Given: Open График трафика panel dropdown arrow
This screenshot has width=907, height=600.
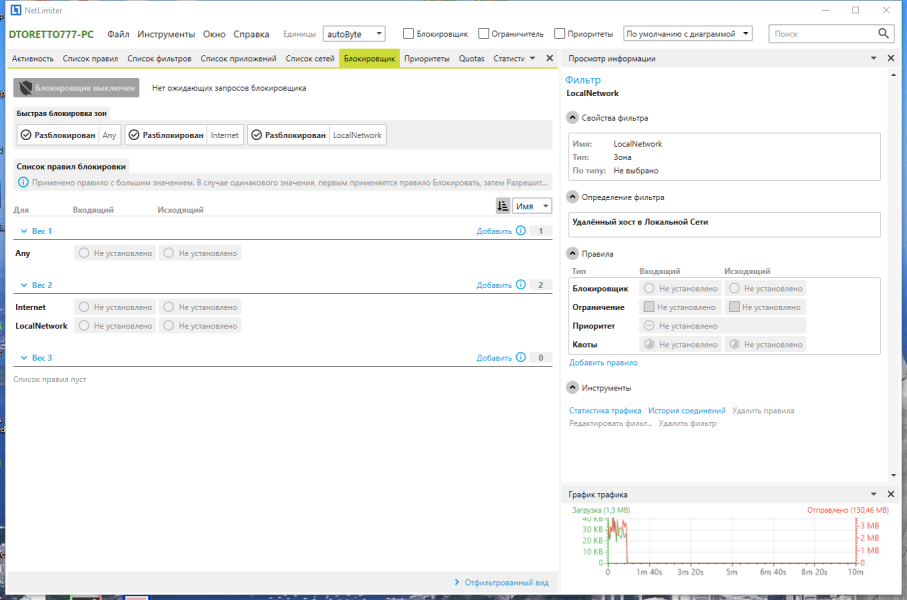Looking at the screenshot, I should point(873,494).
